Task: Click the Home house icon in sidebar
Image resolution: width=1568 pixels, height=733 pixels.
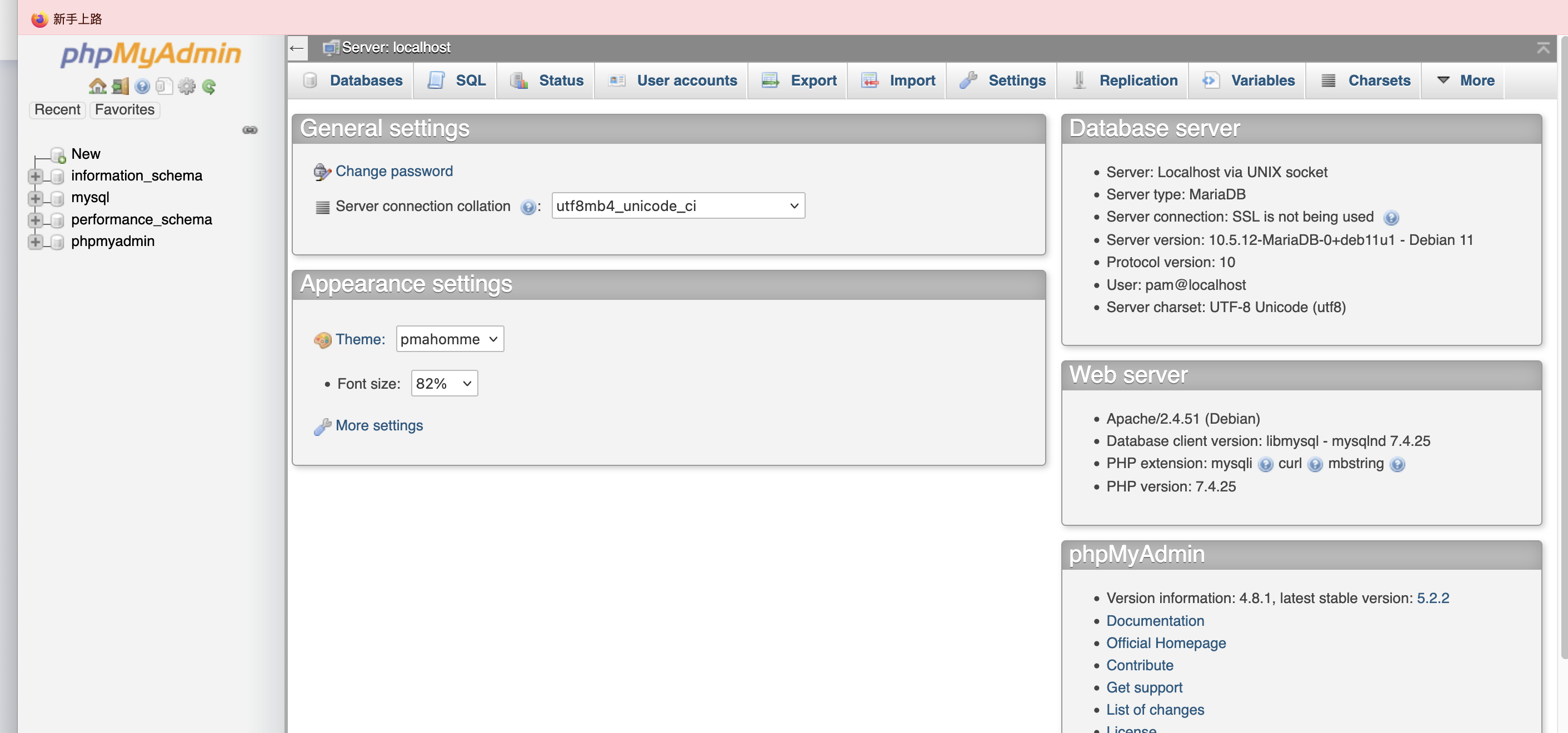Action: coord(97,87)
